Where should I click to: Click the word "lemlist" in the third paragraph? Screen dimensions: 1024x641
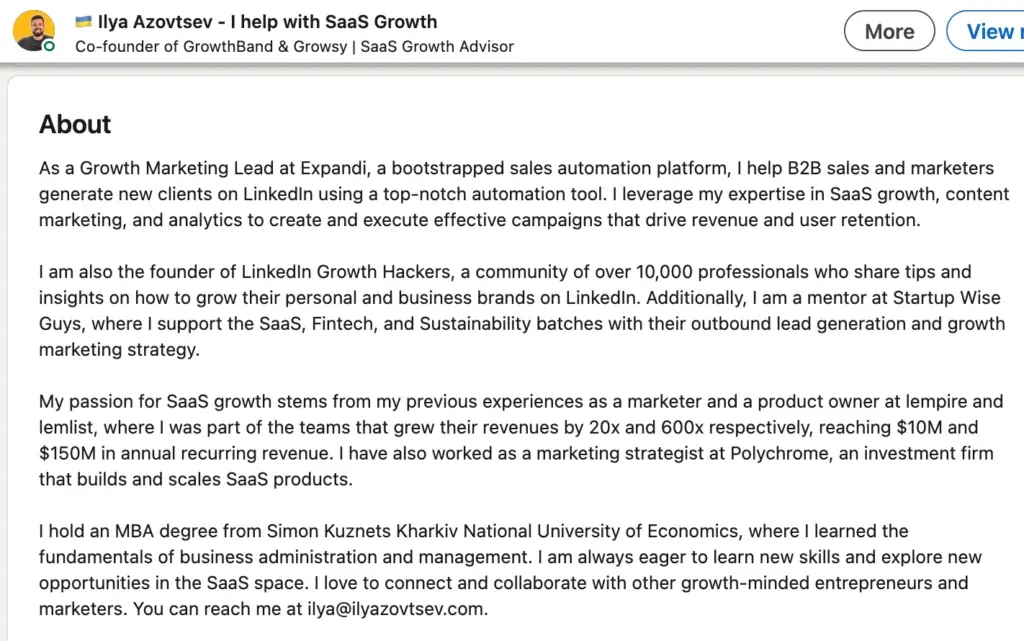tap(67, 428)
